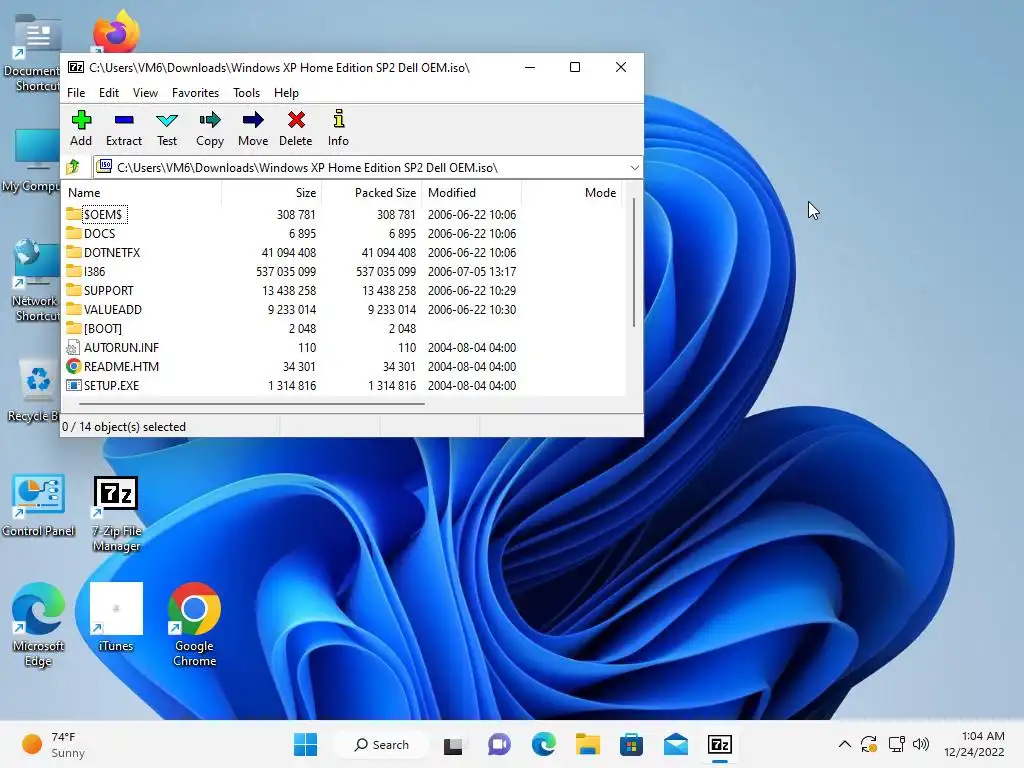This screenshot has height=768, width=1024.
Task: Select the $OEM$ folder
Action: pyautogui.click(x=103, y=214)
